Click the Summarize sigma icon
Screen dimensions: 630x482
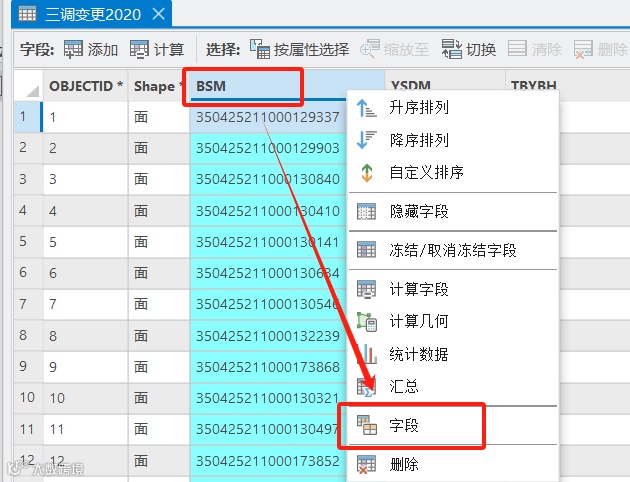366,387
